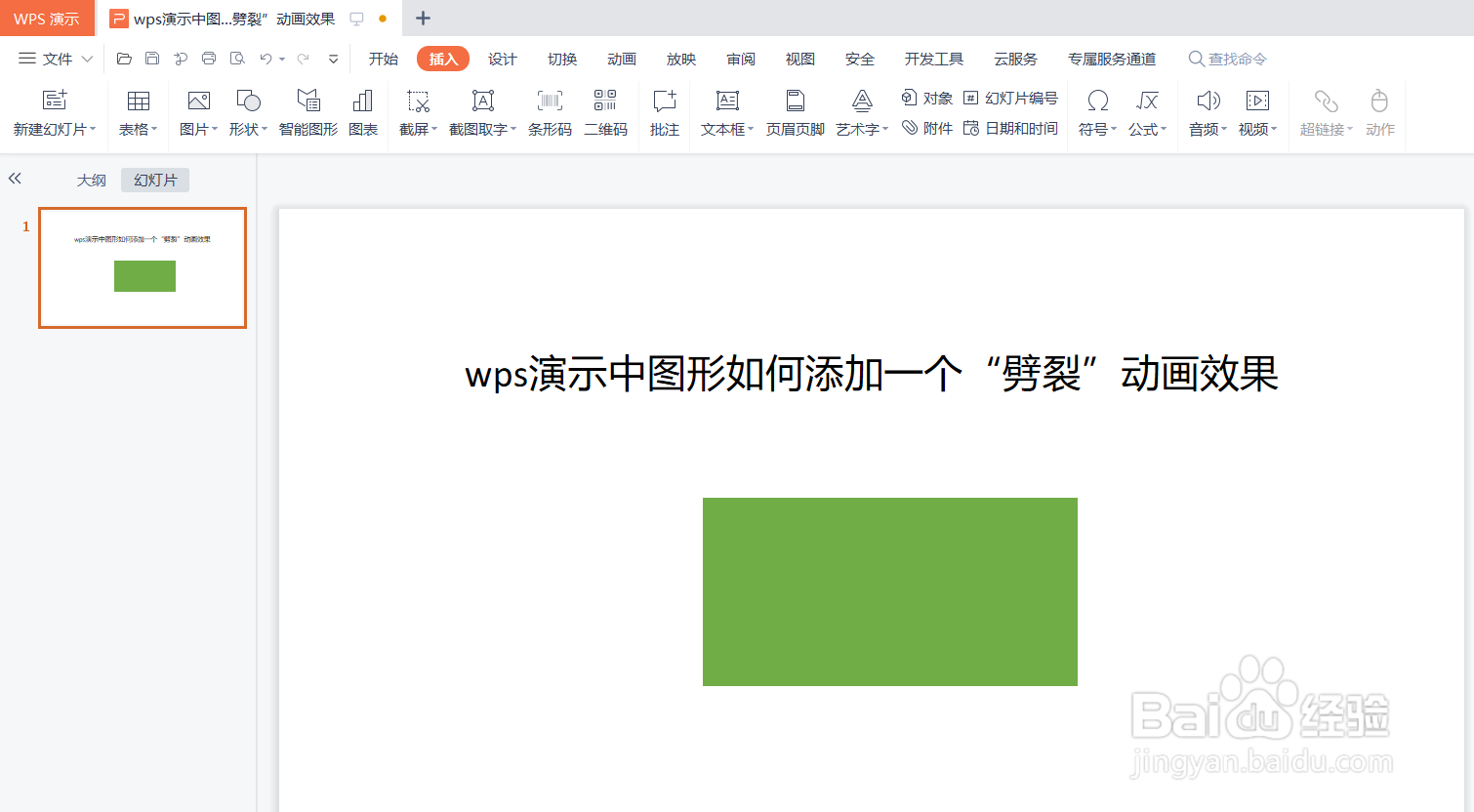The image size is (1474, 812).
Task: Add a comment with 批注 icon
Action: (x=665, y=101)
